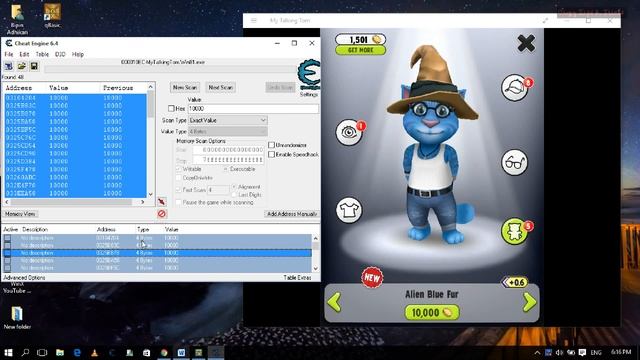Close the wardrobe with the black X
The height and width of the screenshot is (360, 640).
[526, 43]
